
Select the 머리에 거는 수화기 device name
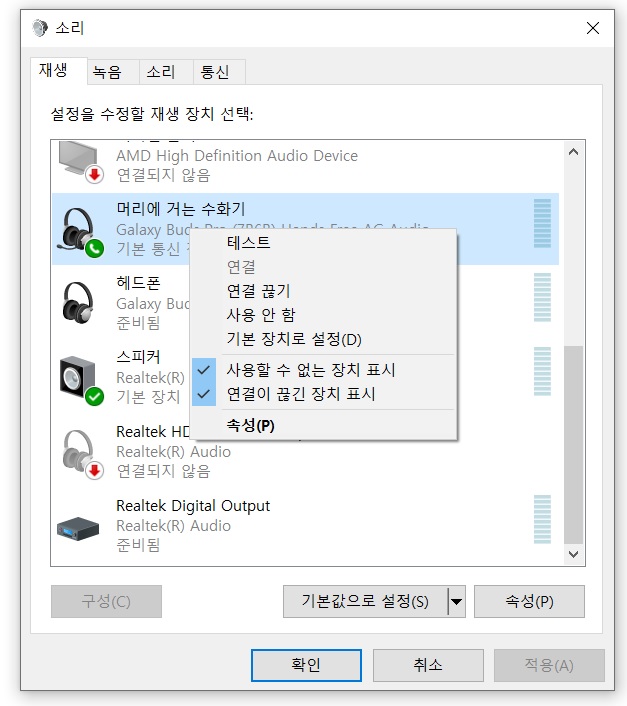point(180,209)
